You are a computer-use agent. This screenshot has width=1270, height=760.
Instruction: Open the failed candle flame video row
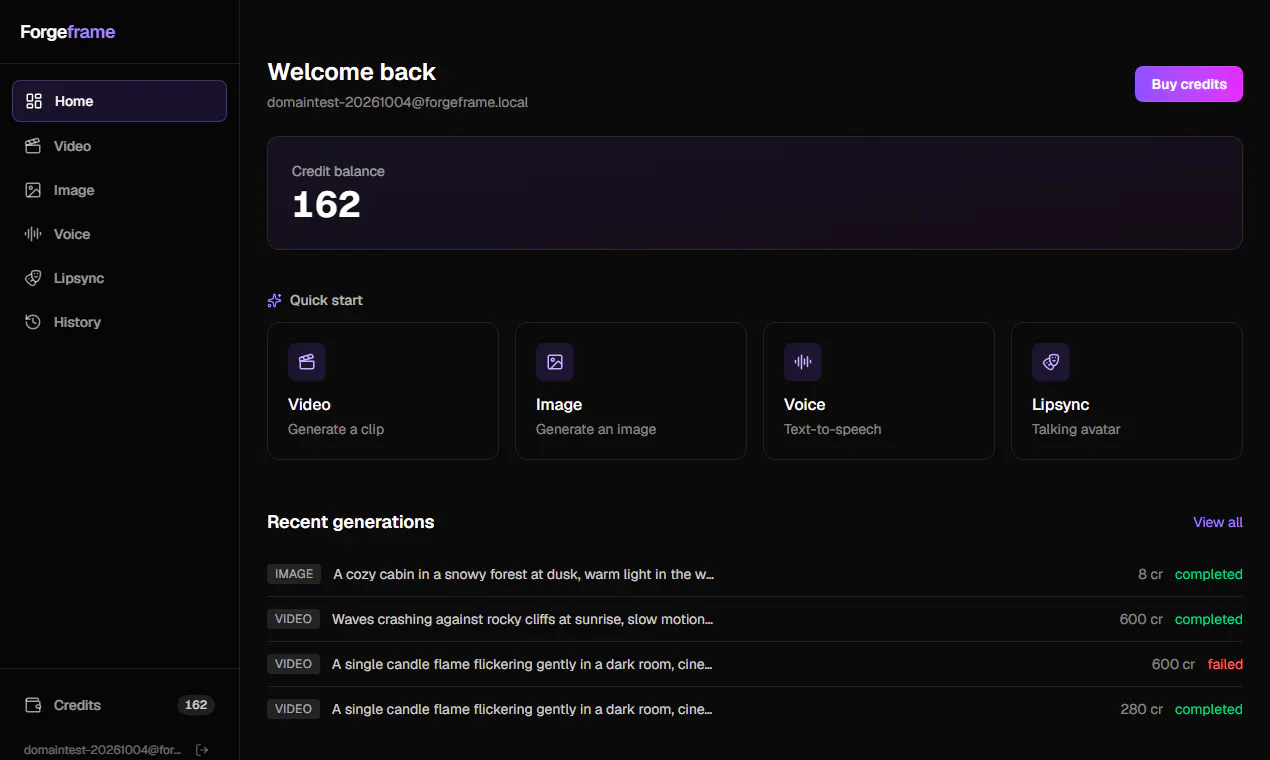click(755, 664)
